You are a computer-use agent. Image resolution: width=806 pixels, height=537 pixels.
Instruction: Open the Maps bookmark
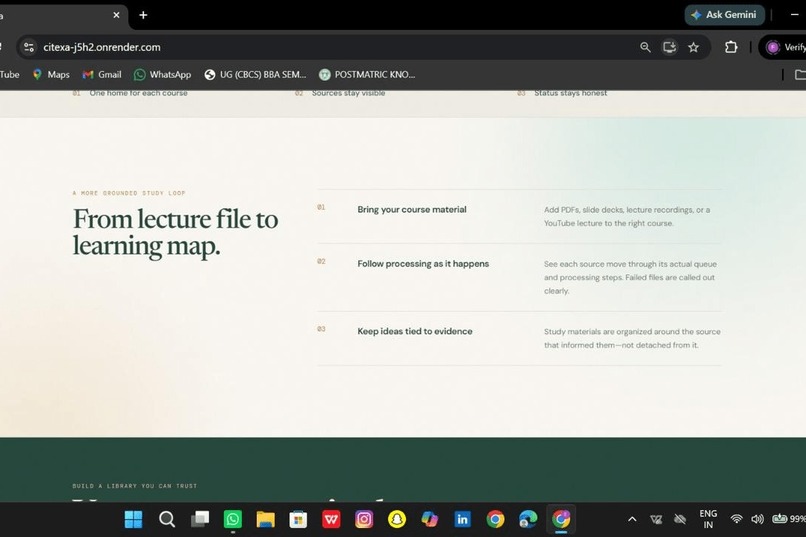click(51, 75)
